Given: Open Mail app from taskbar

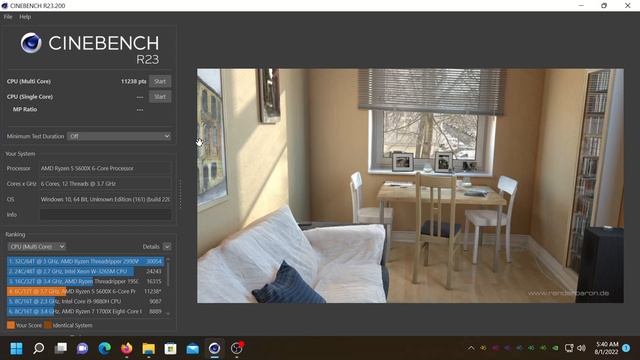Looking at the screenshot, I should [x=192, y=349].
